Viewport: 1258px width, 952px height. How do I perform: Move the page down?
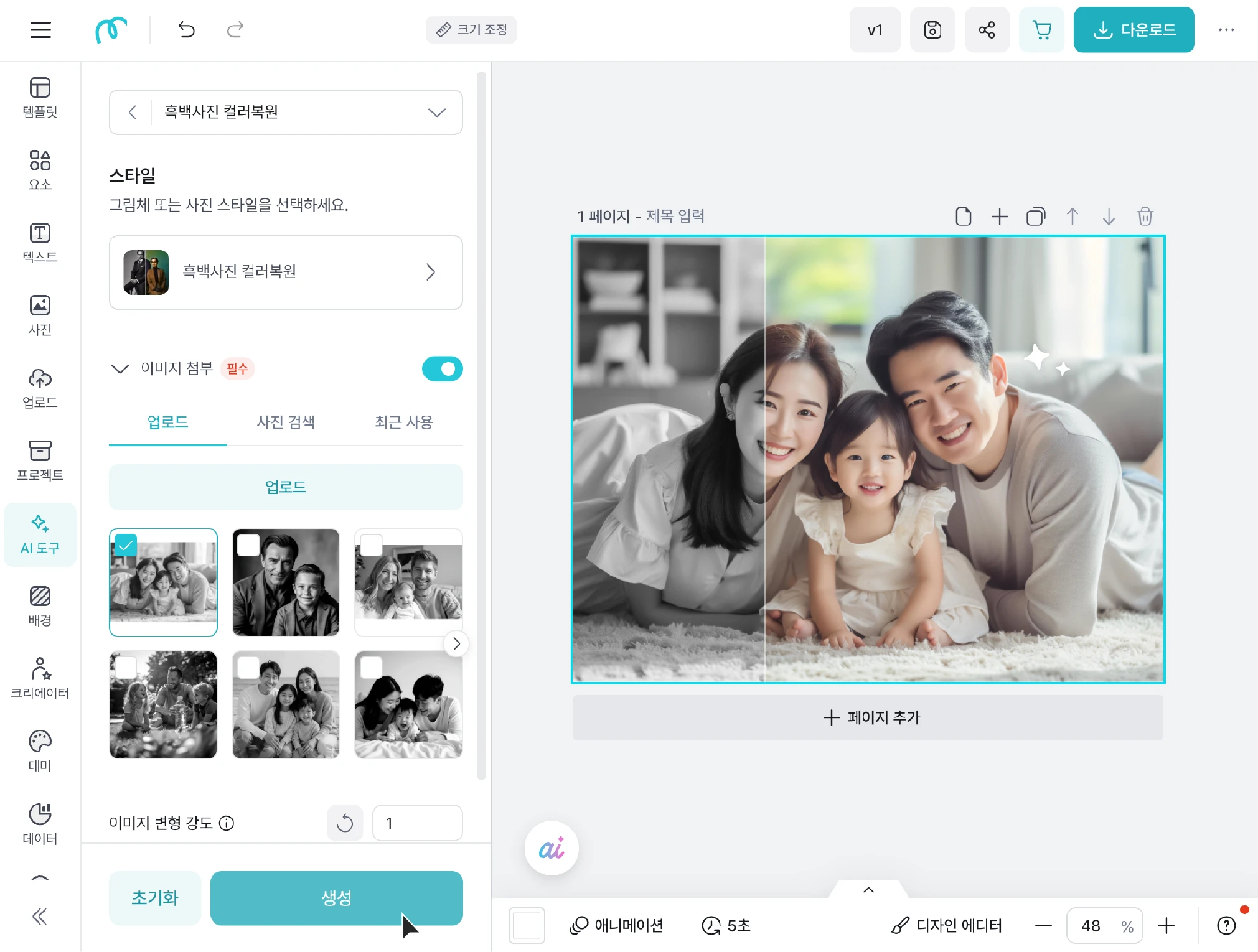pos(1109,217)
